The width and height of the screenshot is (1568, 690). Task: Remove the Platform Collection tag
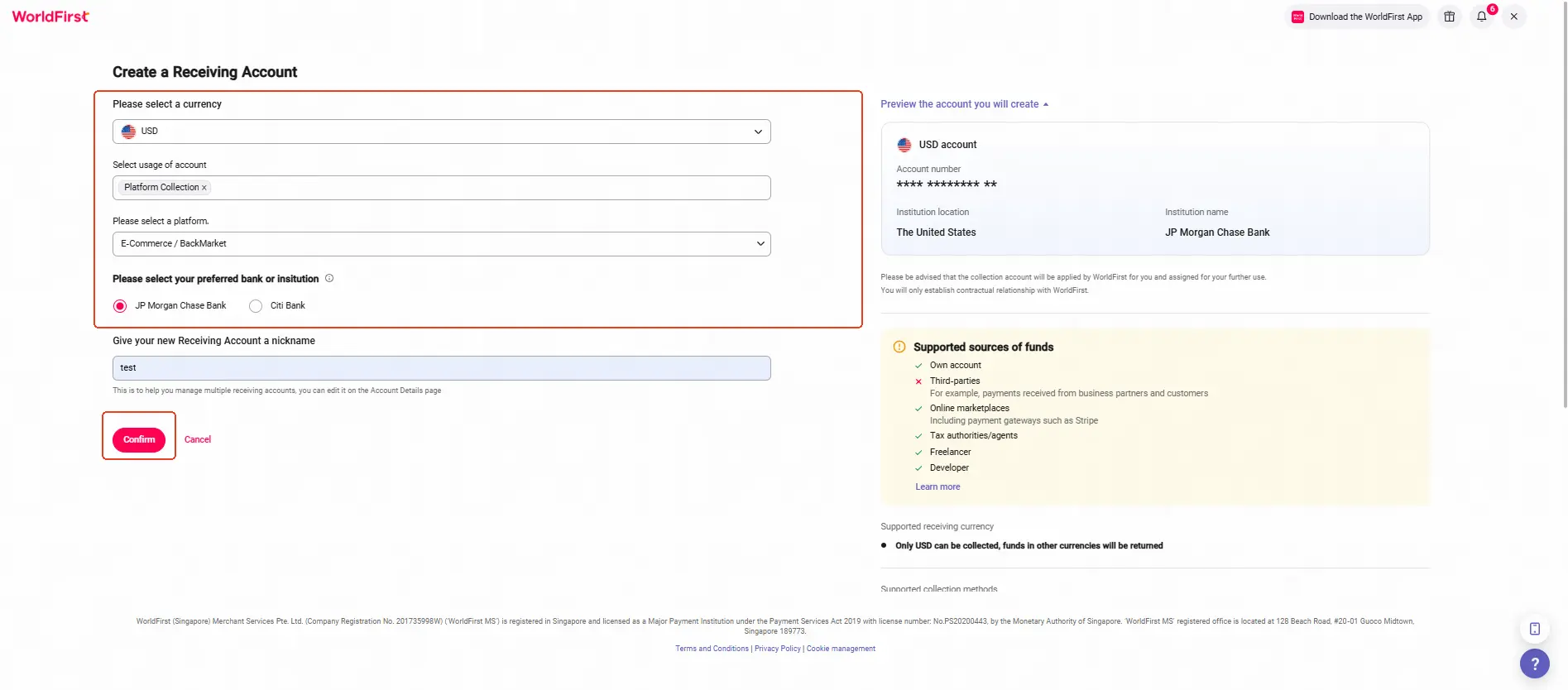pos(204,188)
